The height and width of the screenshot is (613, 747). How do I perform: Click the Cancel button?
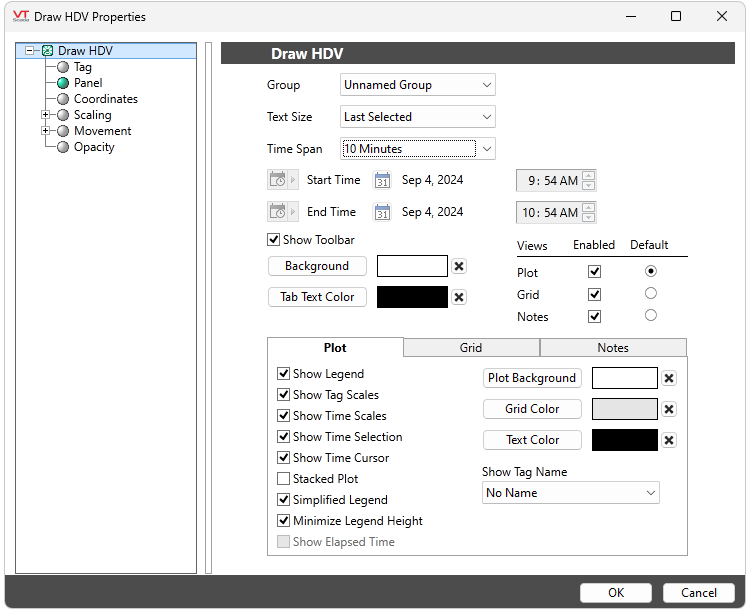pos(698,593)
